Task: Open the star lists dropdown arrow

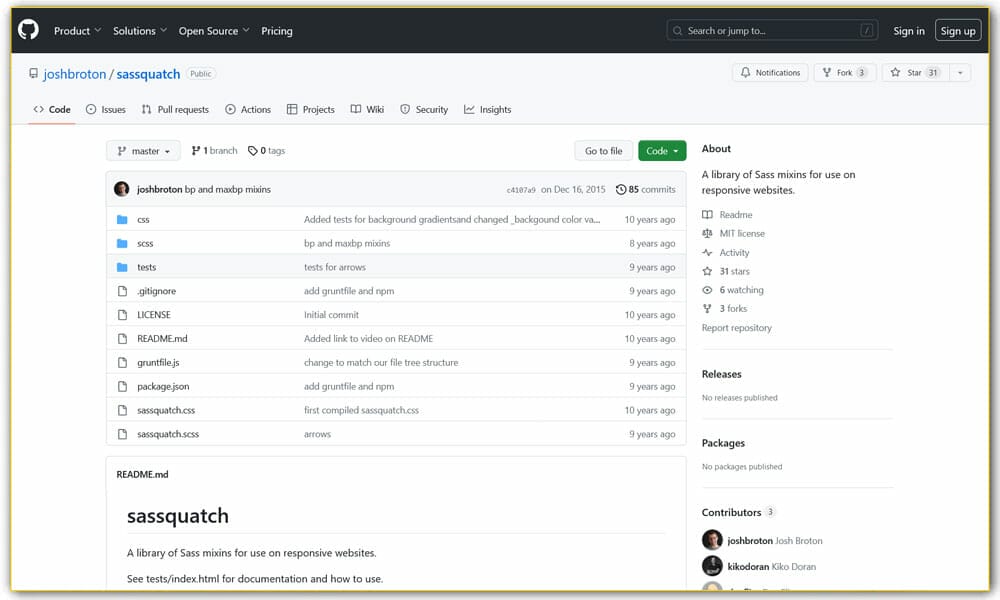Action: 960,73
